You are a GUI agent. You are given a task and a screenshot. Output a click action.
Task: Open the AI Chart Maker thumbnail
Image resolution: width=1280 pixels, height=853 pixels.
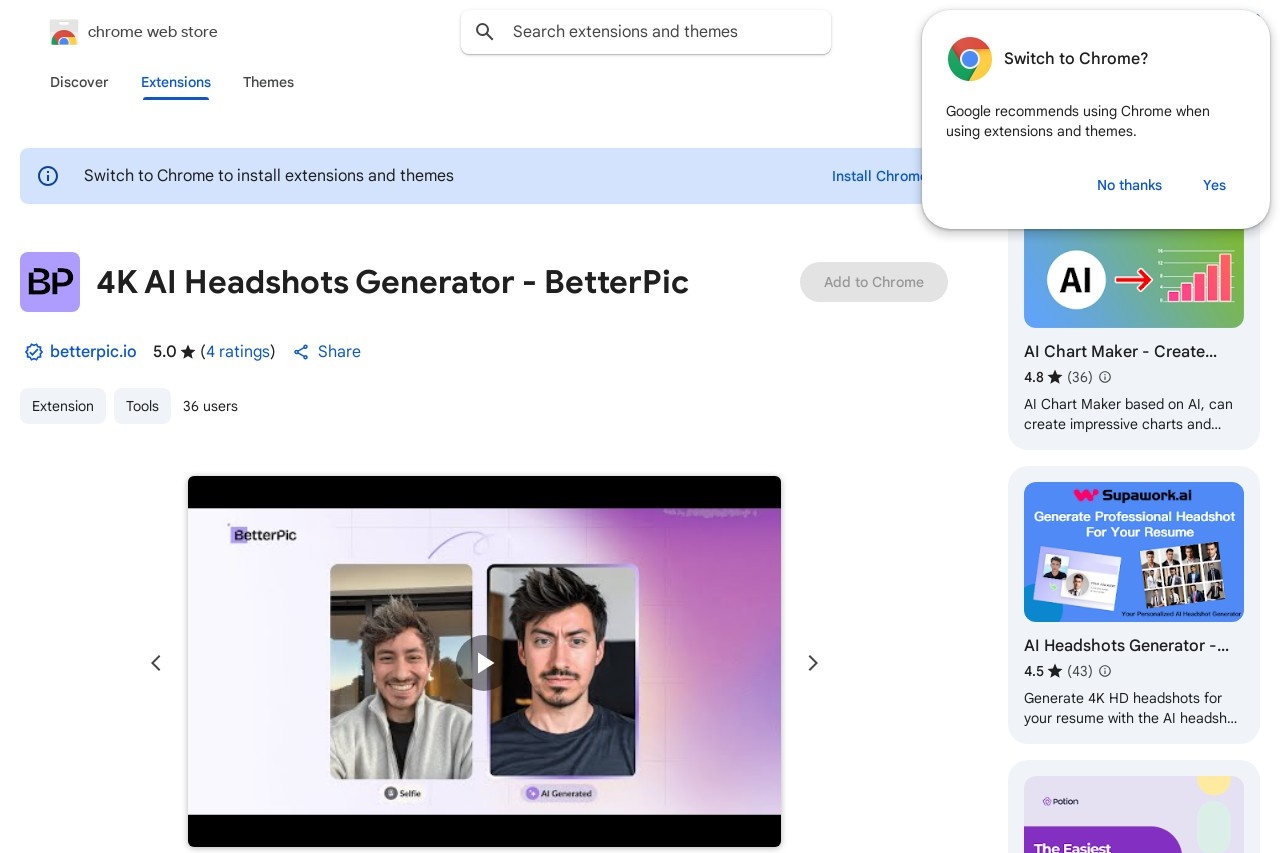[1134, 278]
